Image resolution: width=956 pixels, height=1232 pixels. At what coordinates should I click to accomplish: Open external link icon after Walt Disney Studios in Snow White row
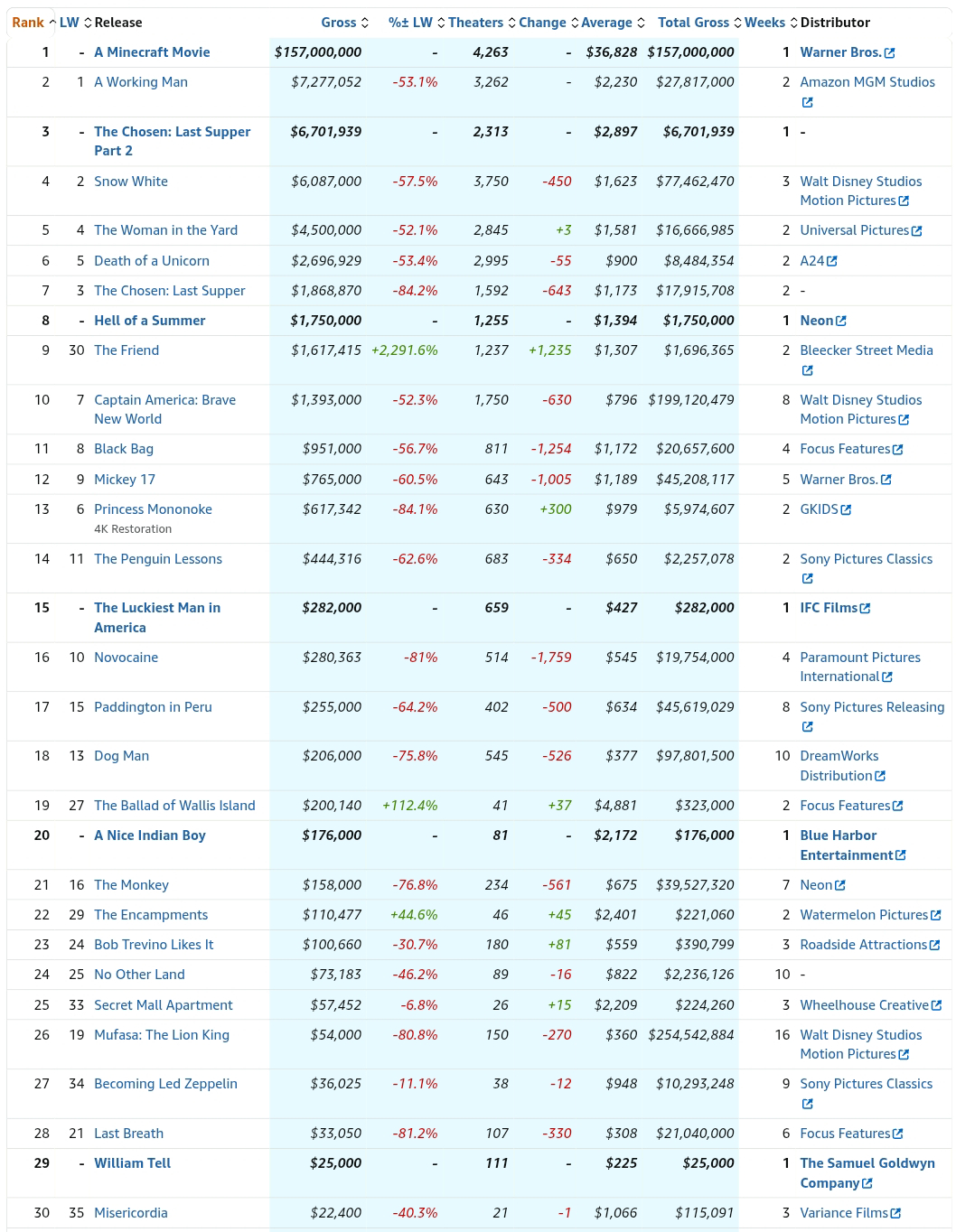point(904,201)
